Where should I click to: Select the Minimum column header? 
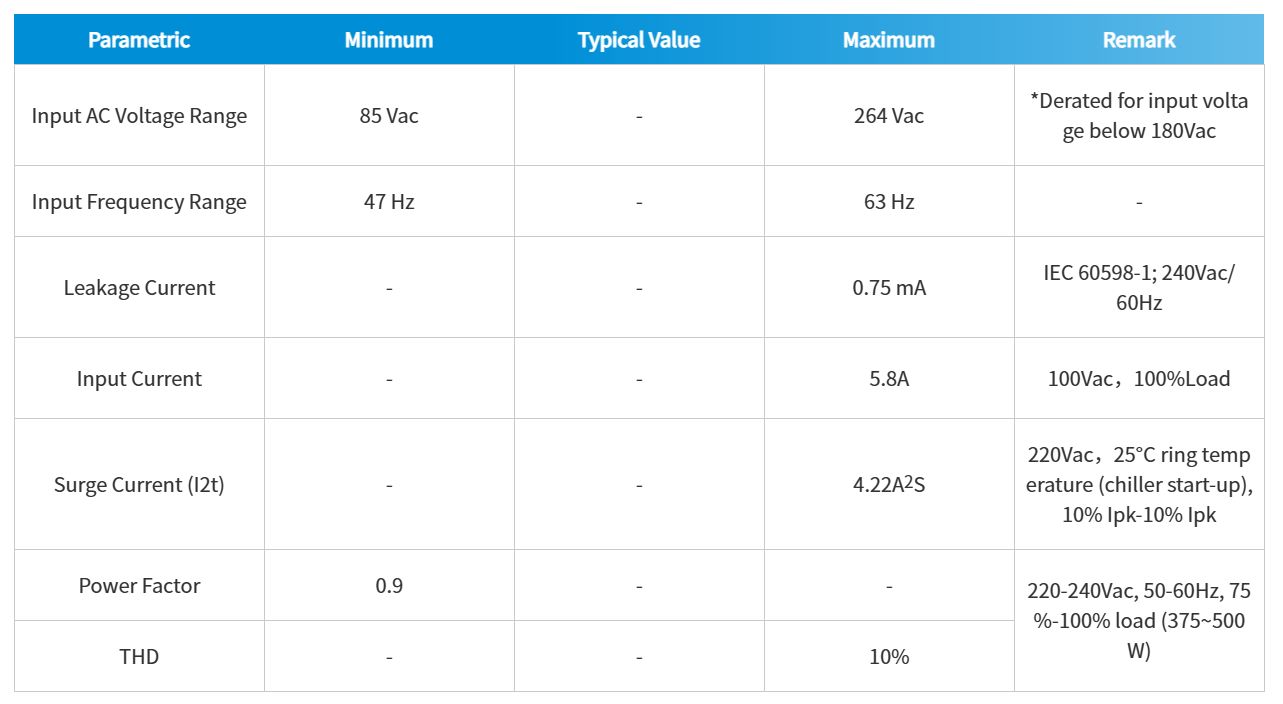[389, 40]
